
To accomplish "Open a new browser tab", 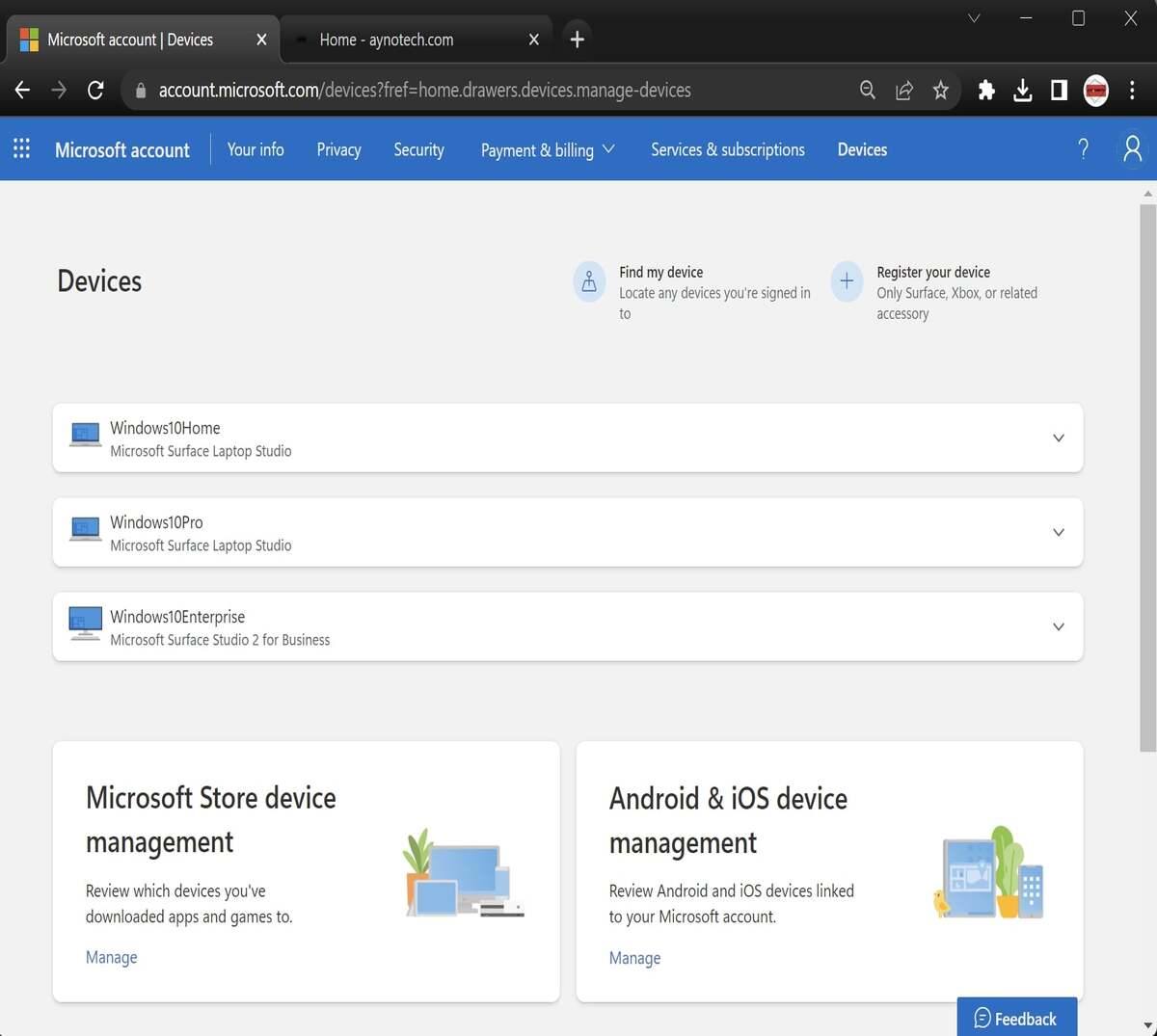I will [x=577, y=39].
